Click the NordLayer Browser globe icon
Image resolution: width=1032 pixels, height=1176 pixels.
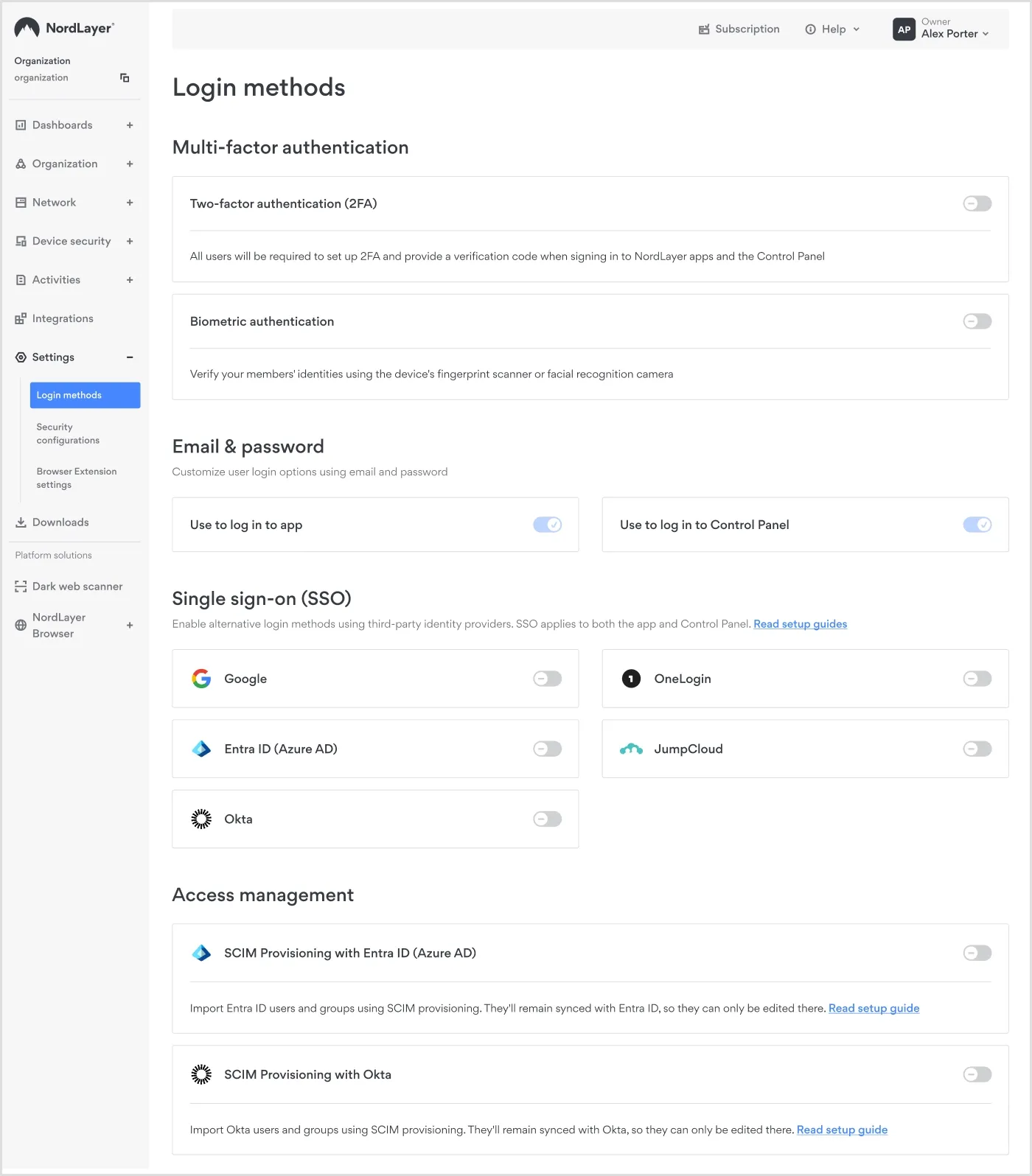click(x=21, y=625)
